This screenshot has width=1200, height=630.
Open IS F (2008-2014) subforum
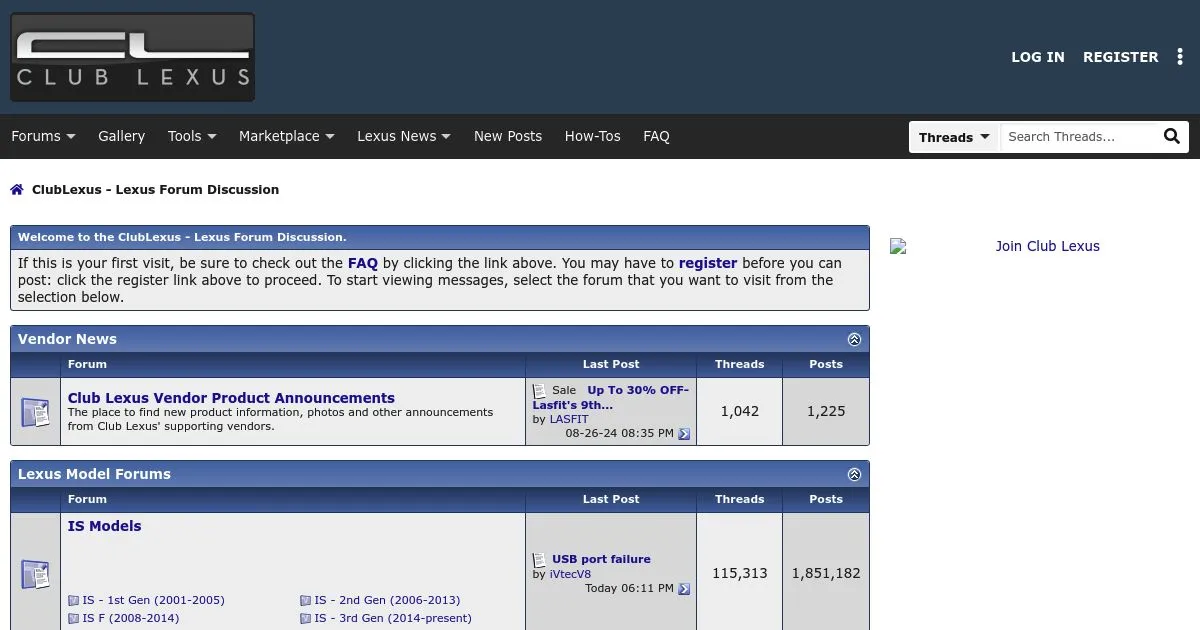(x=131, y=619)
